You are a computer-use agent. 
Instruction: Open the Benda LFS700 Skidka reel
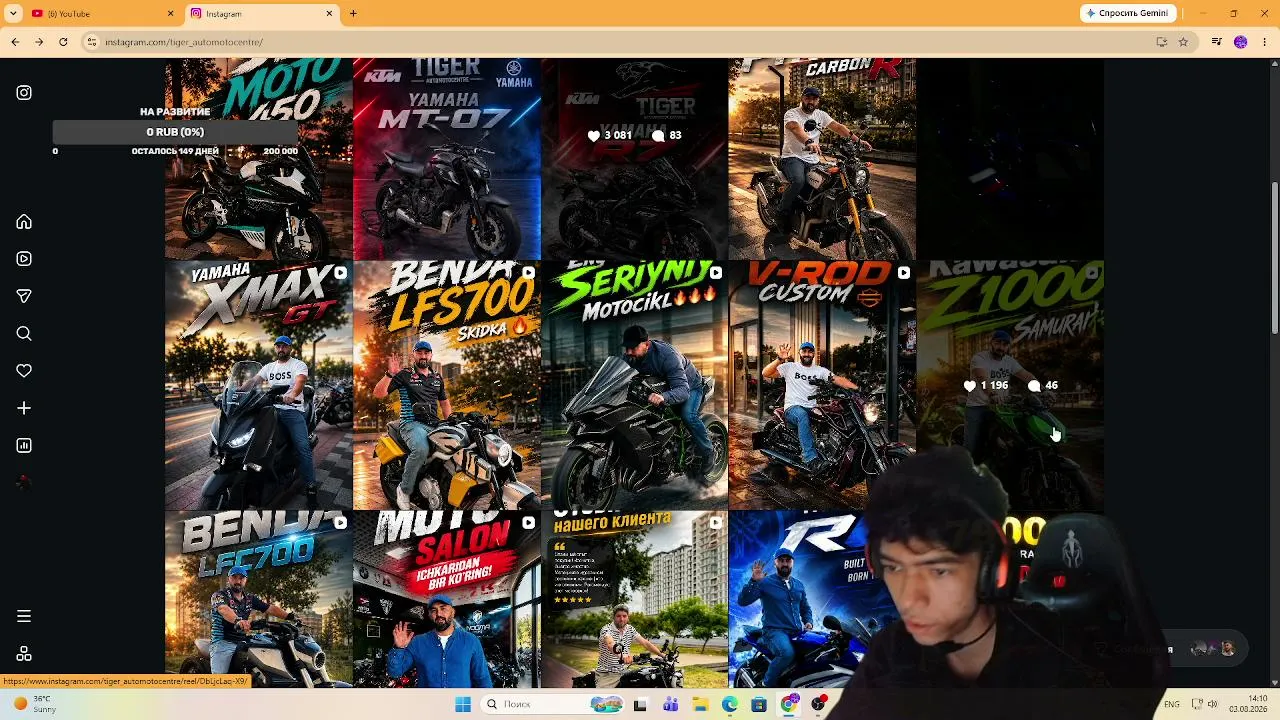[447, 386]
